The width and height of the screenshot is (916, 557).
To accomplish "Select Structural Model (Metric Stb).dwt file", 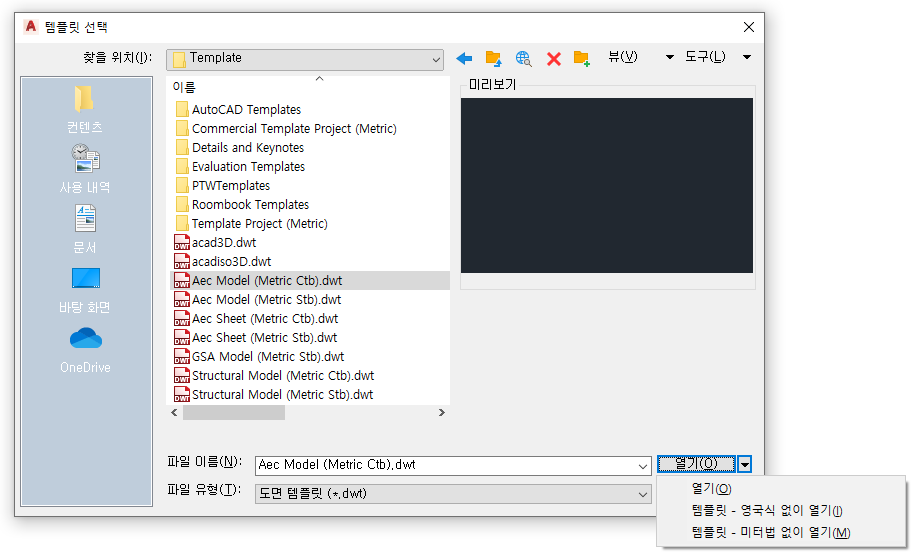I will (x=274, y=395).
